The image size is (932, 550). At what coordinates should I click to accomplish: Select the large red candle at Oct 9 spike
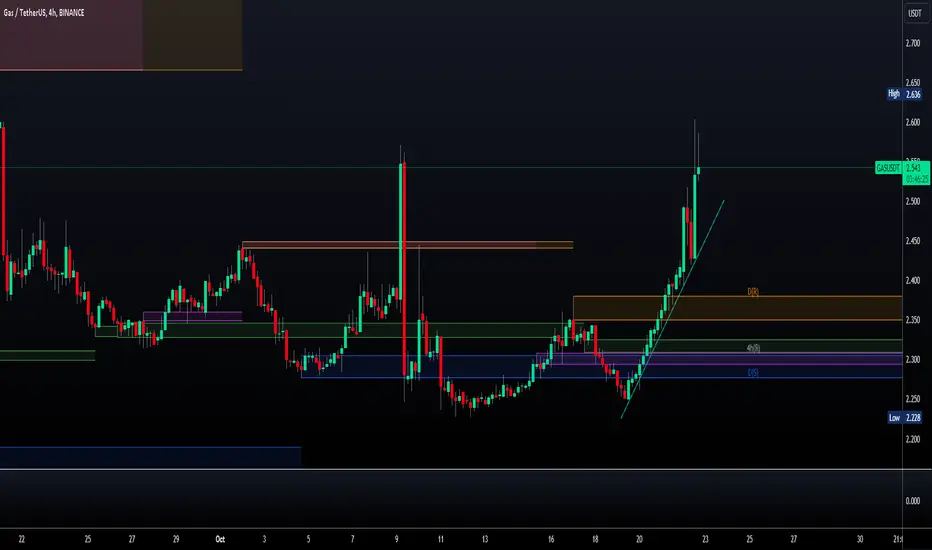pos(405,269)
